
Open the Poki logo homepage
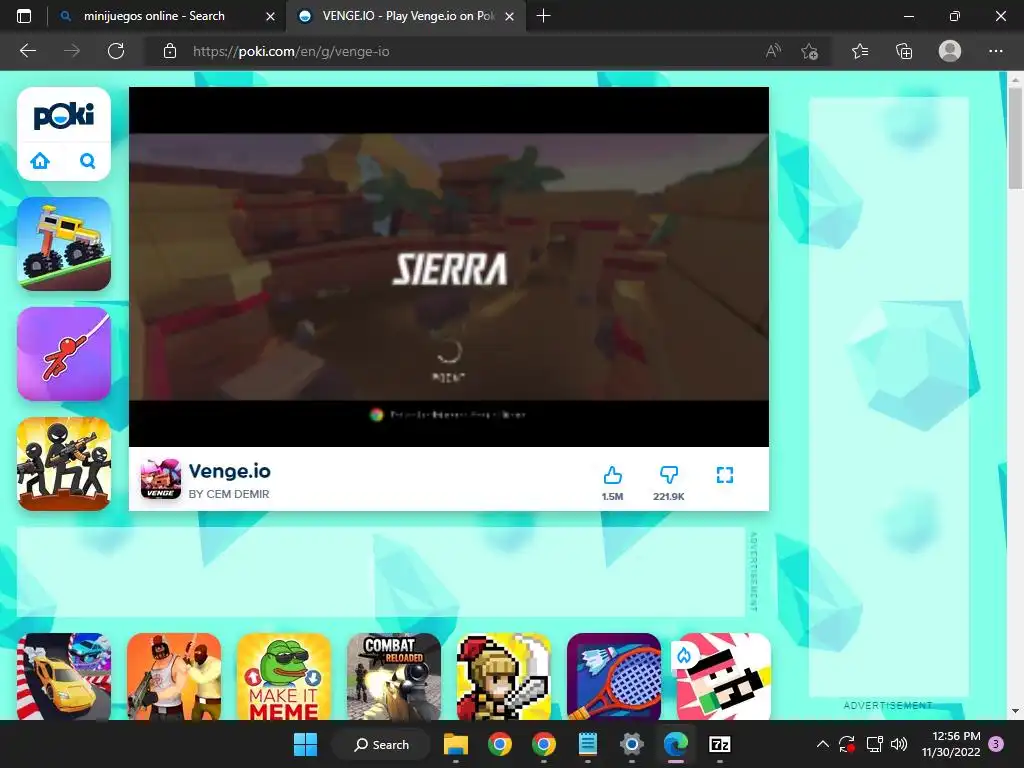click(x=63, y=116)
